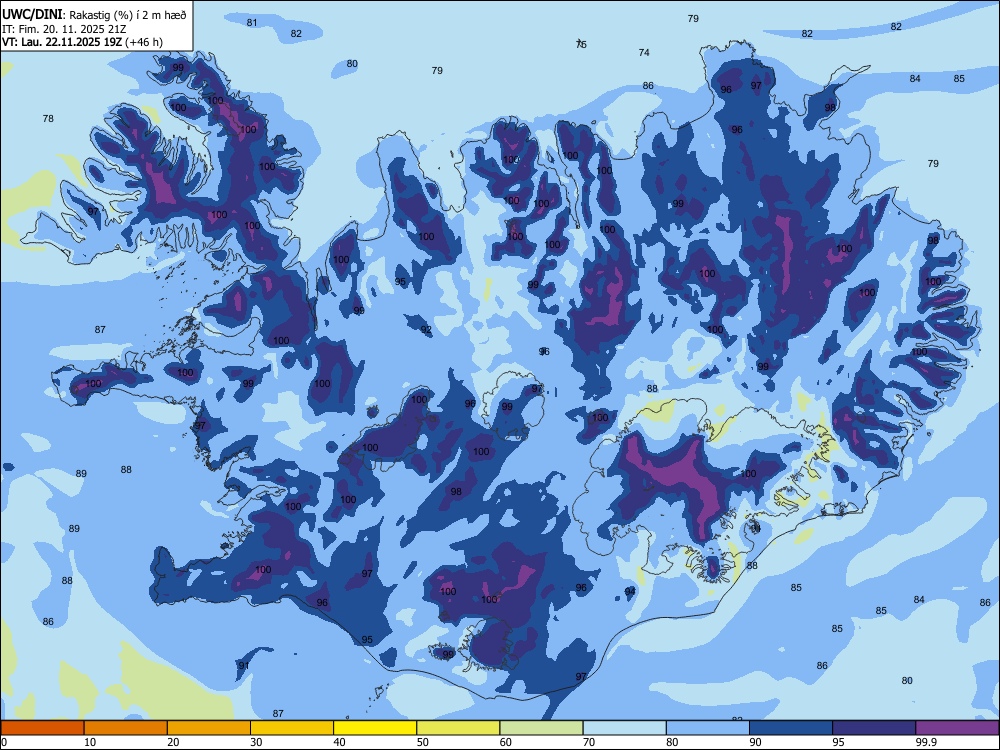Click the indigo 95–99.9 legend swatch
The image size is (1000, 750).
coord(874,728)
